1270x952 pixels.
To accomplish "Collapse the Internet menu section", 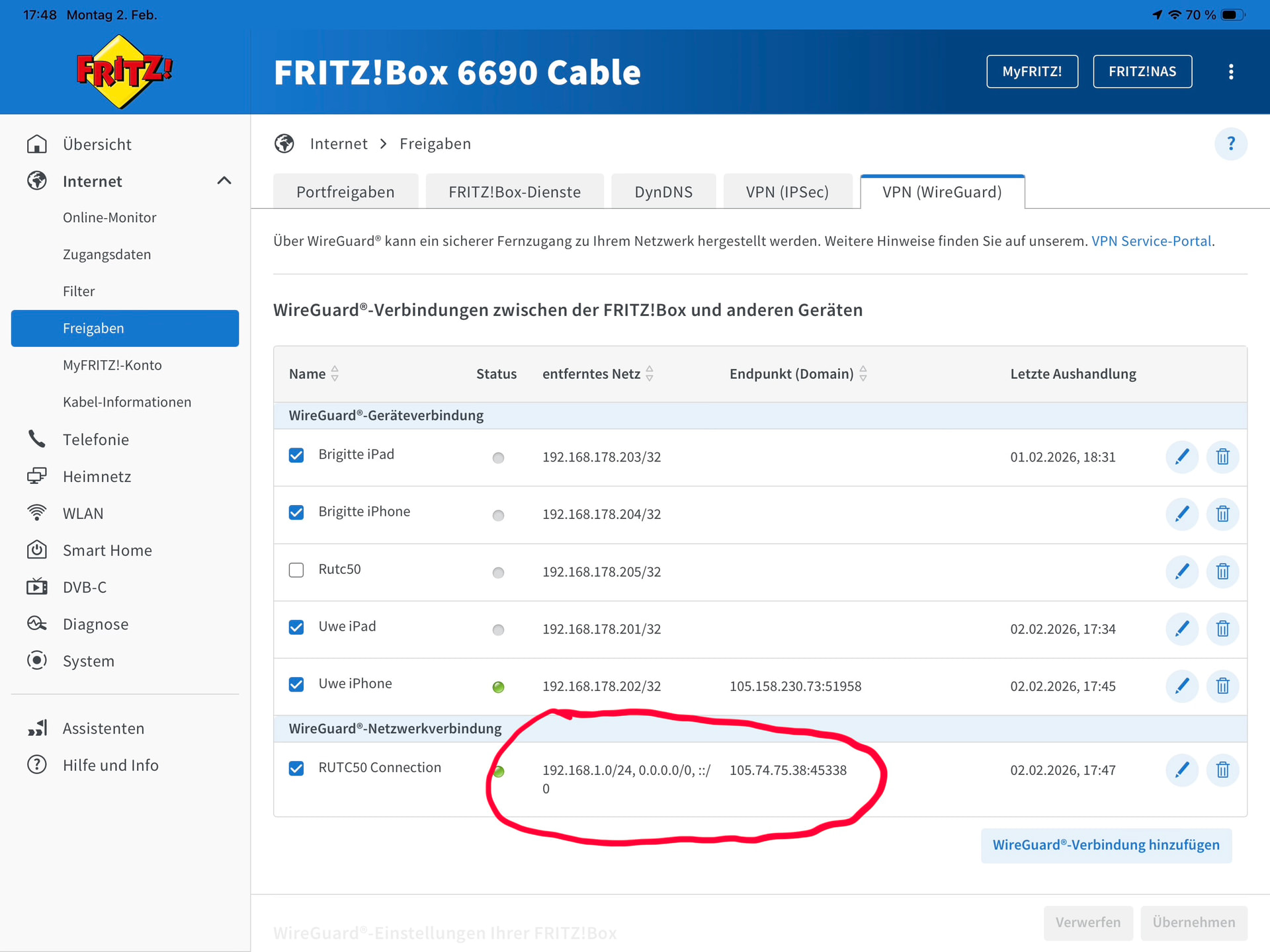I will 224,180.
